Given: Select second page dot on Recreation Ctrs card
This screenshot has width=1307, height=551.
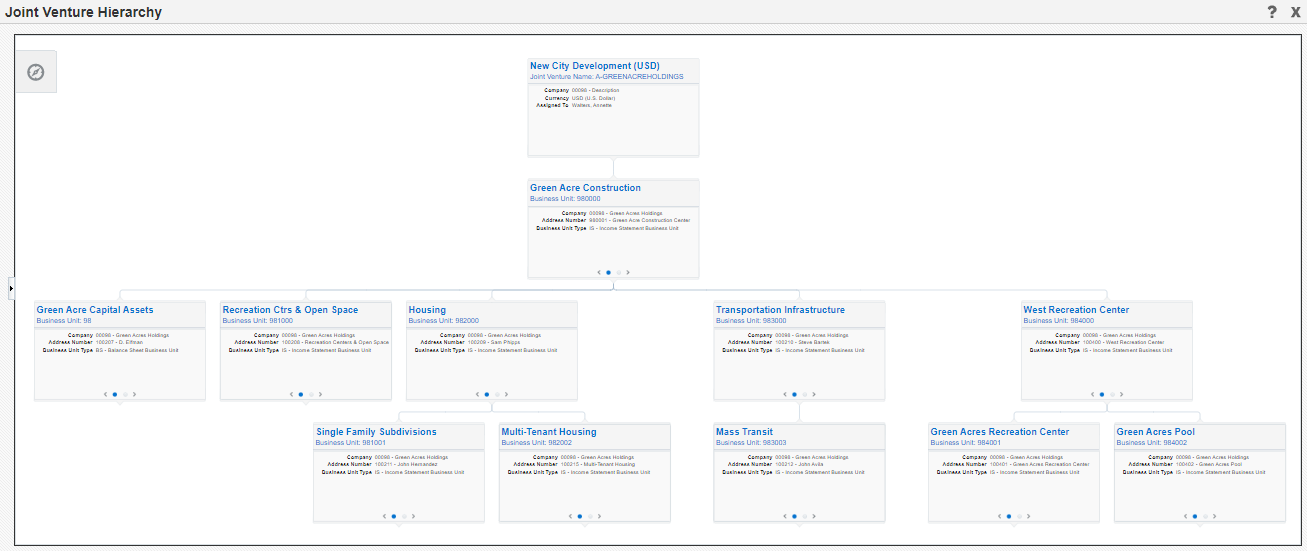Looking at the screenshot, I should (311, 394).
